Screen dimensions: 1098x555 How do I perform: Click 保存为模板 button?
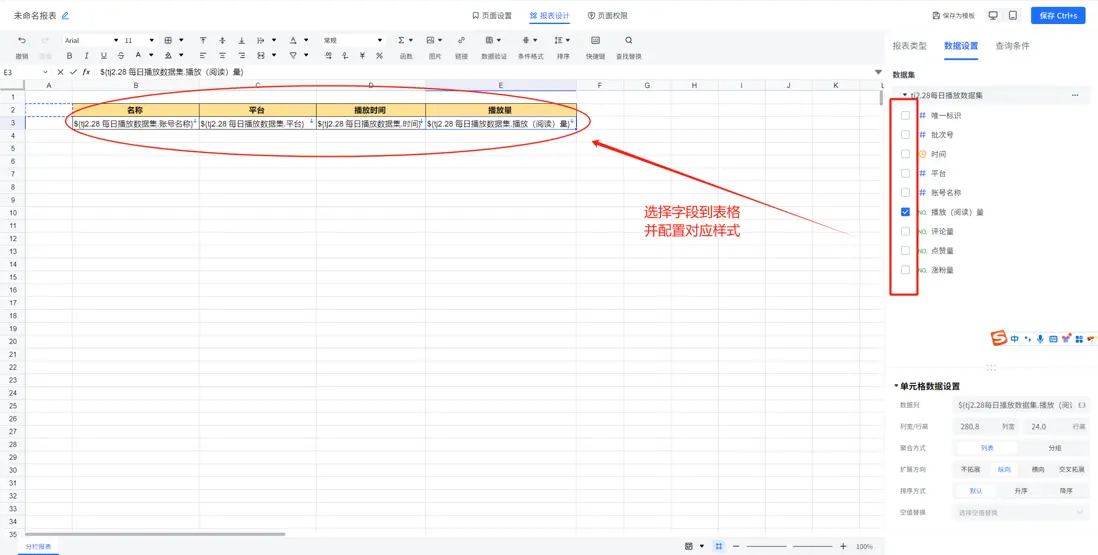pyautogui.click(x=954, y=15)
